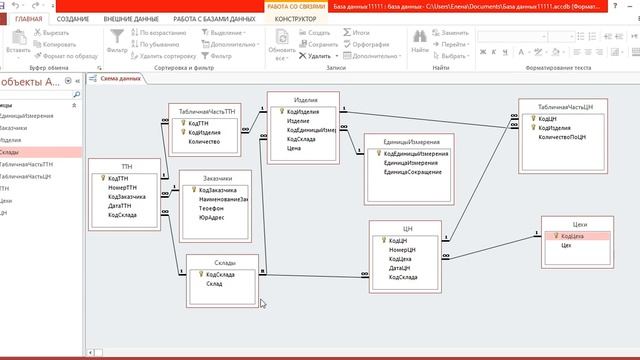Align text right
640x360 pixels.
click(599, 52)
